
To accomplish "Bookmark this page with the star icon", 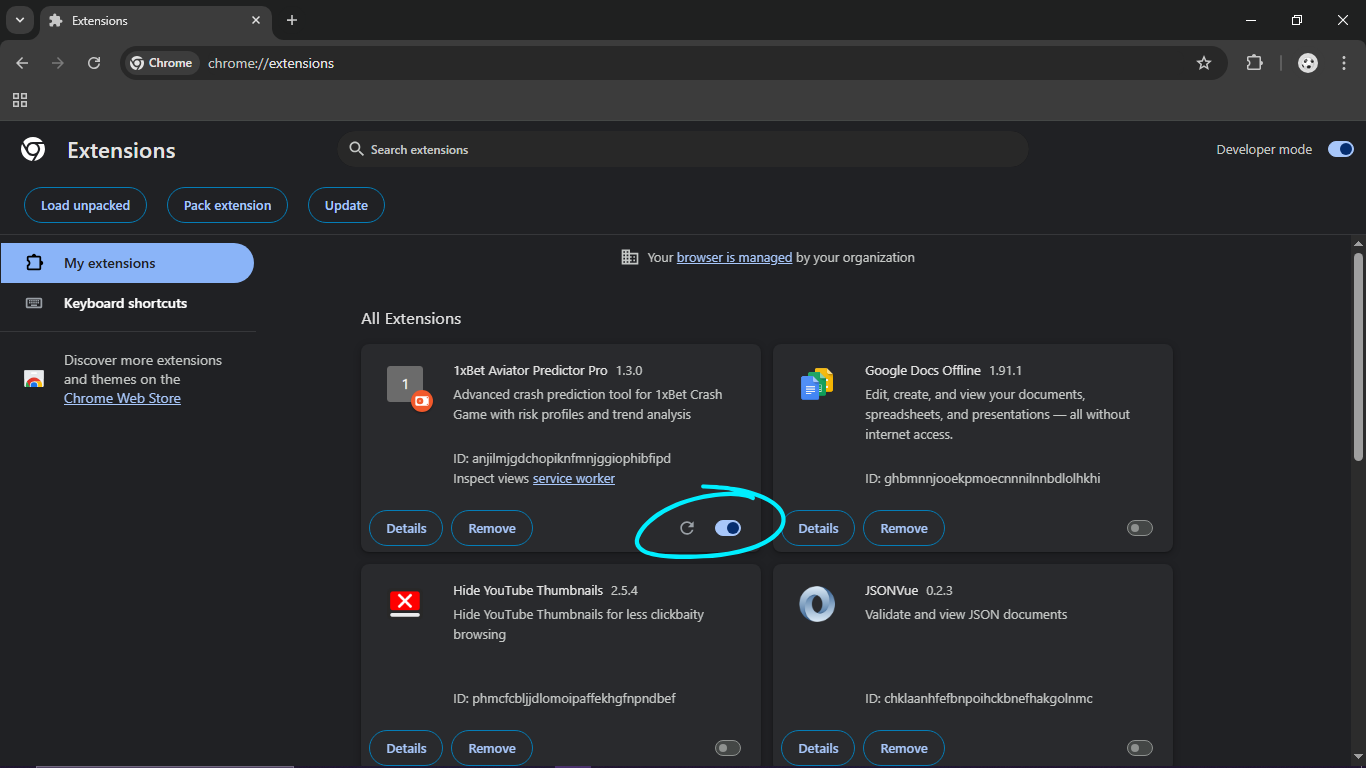I will pyautogui.click(x=1204, y=63).
